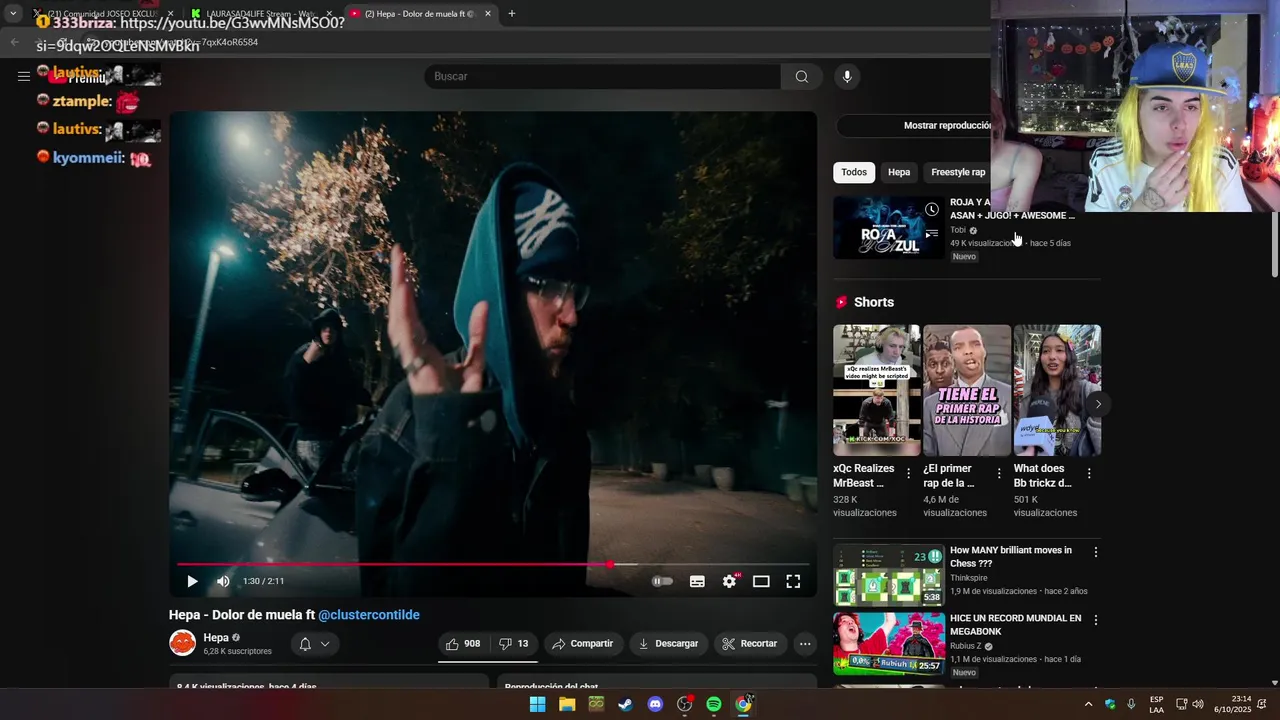Go back with the browser back arrow
Screen dimensions: 1280x720
[x=14, y=42]
